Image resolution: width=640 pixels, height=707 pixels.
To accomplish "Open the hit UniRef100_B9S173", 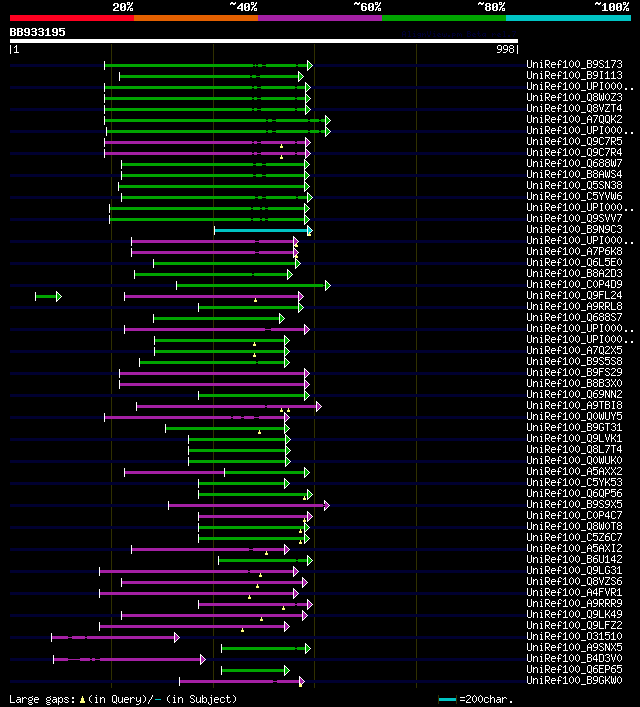I will 574,64.
